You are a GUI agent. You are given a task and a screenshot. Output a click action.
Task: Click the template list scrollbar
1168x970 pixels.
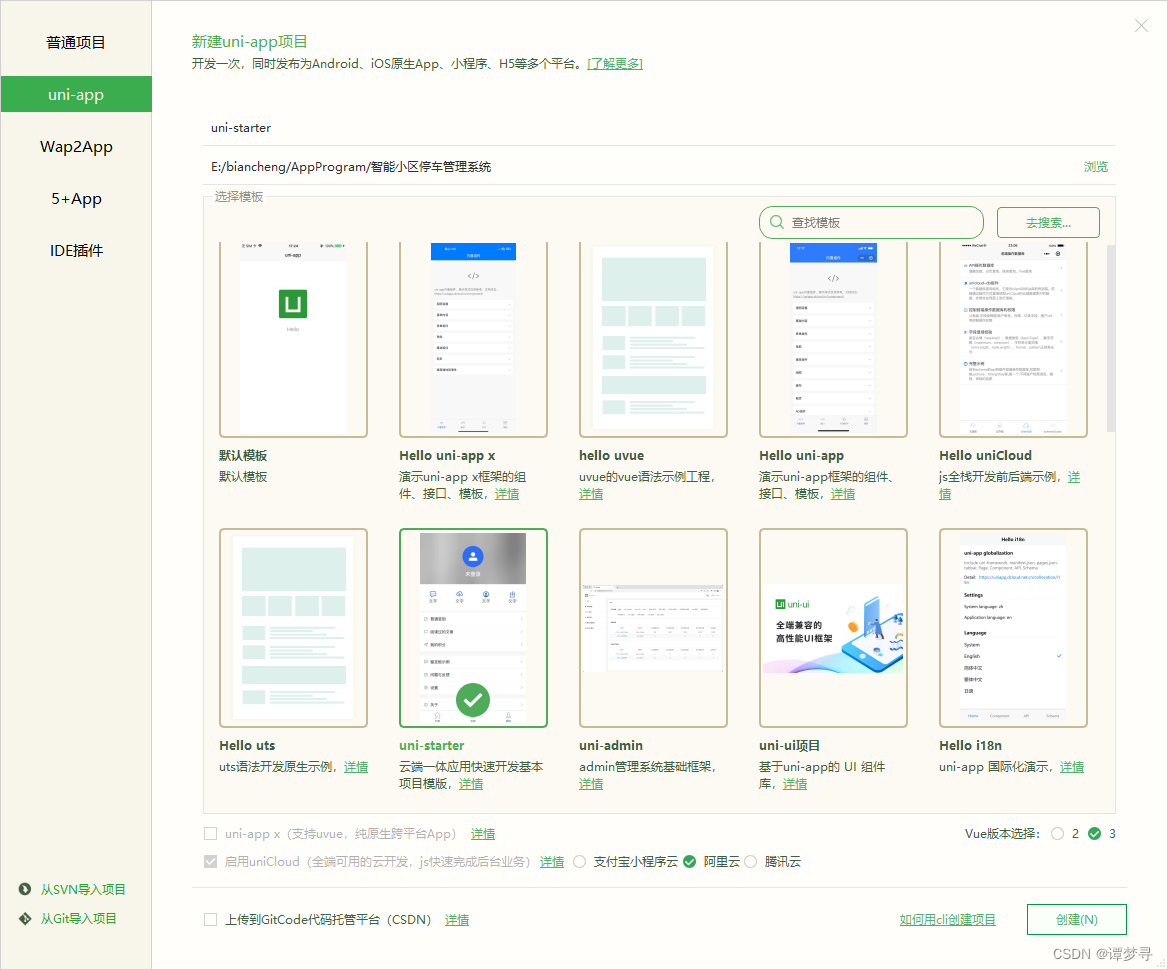coord(1111,339)
